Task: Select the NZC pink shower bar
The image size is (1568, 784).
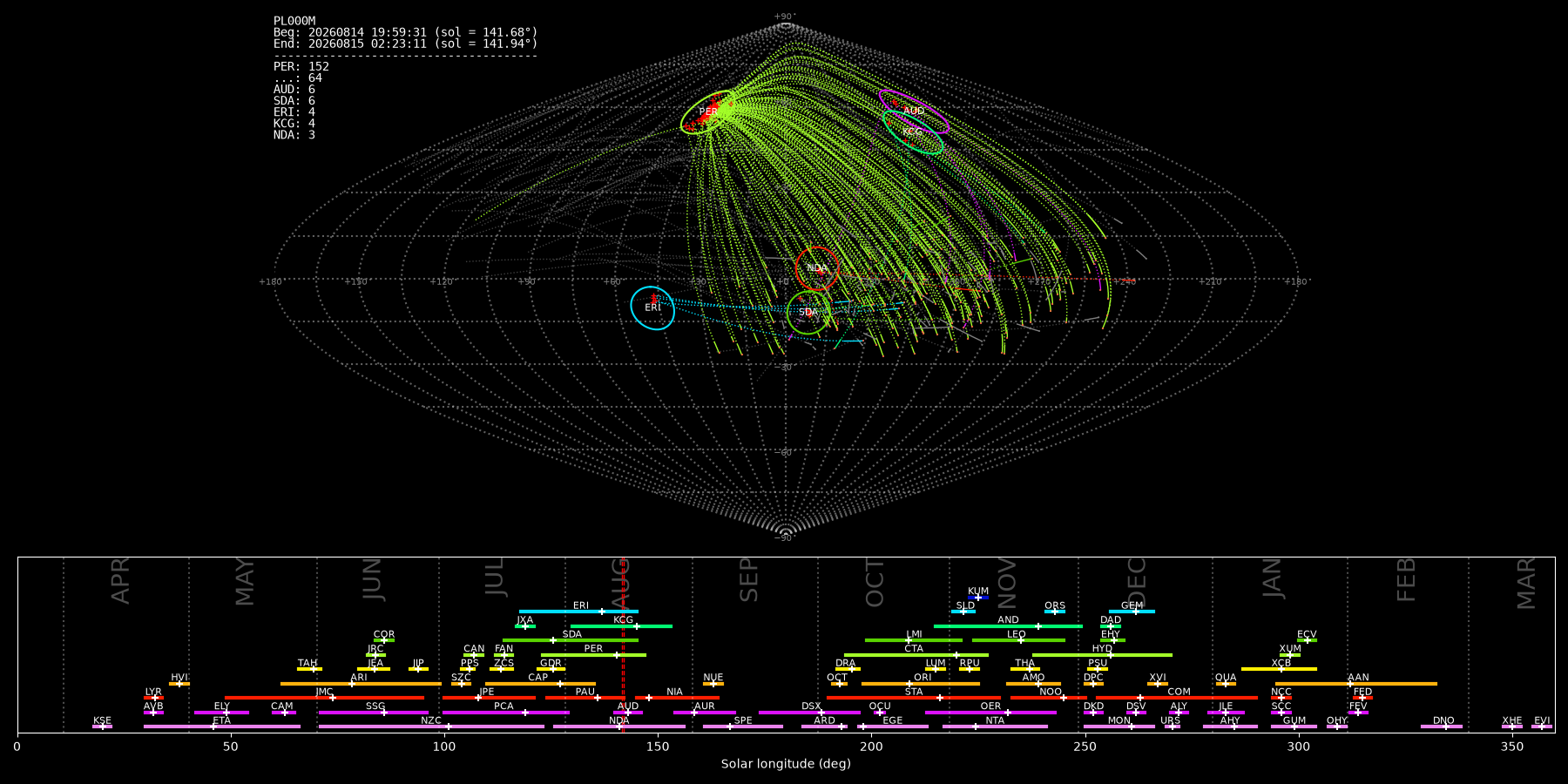Action: [431, 727]
